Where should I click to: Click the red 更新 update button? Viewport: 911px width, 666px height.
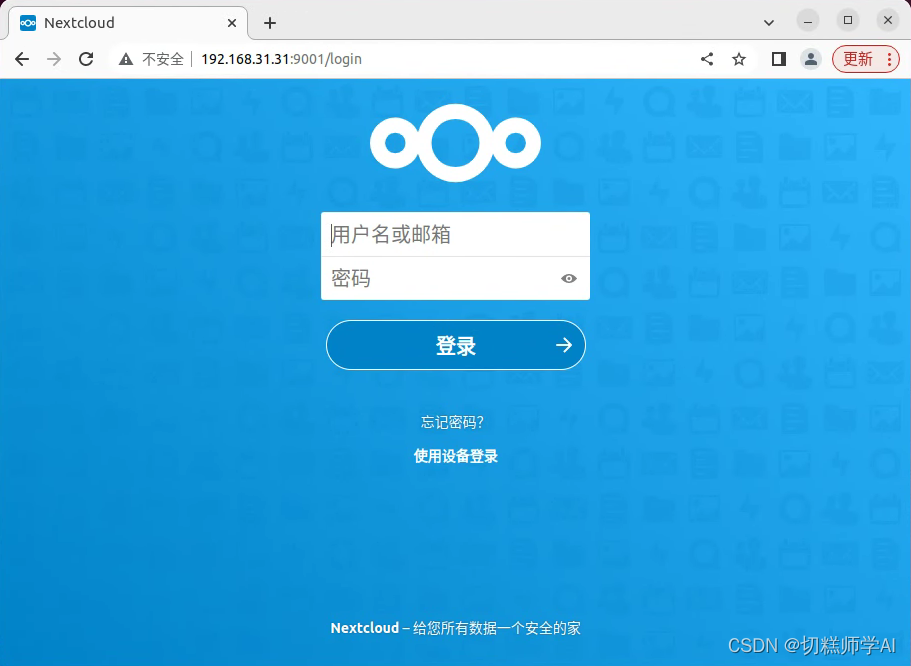click(858, 59)
